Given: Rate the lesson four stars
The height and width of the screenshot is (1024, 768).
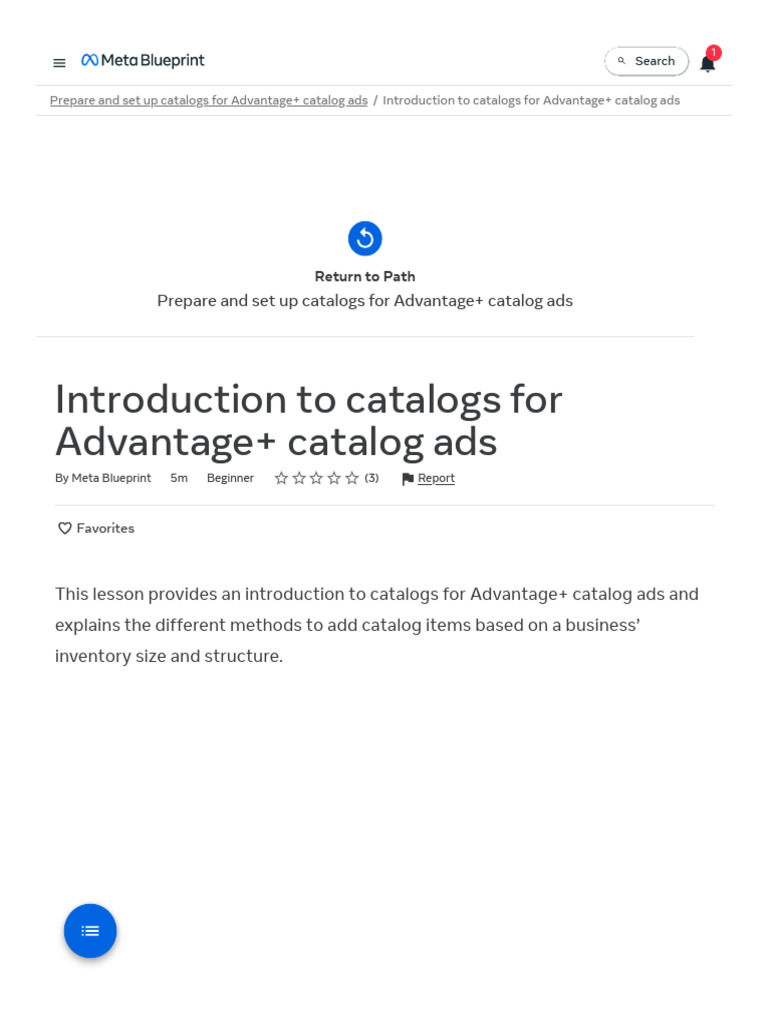Looking at the screenshot, I should pyautogui.click(x=334, y=478).
